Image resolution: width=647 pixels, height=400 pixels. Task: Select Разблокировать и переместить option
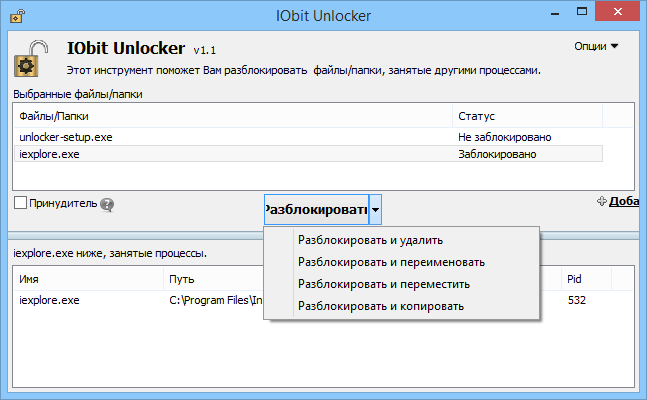pyautogui.click(x=383, y=284)
